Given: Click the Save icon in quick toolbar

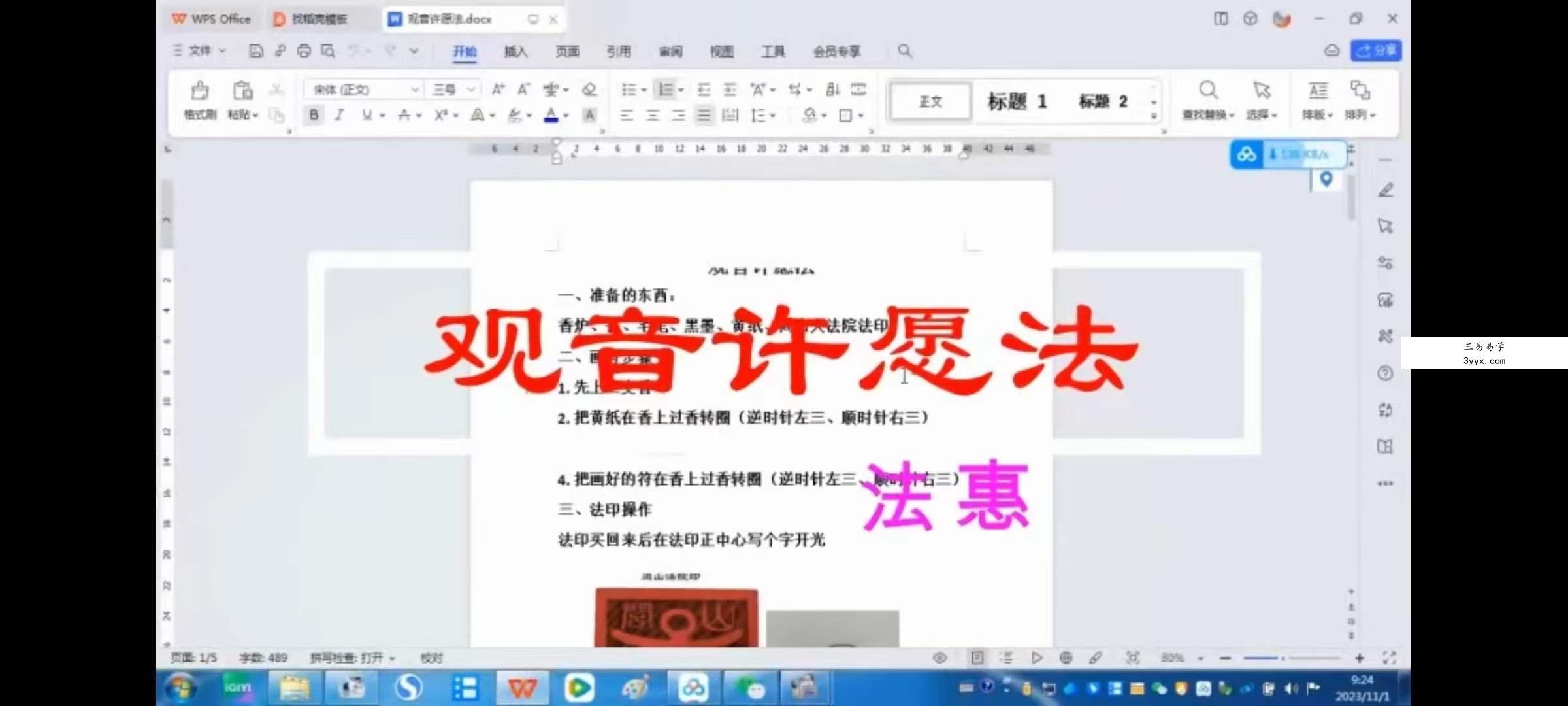Looking at the screenshot, I should coord(256,51).
